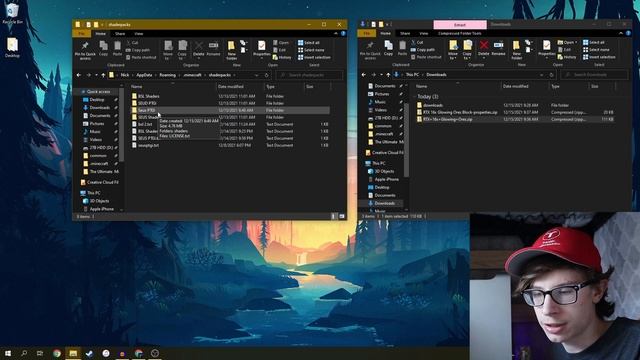Viewport: 640px width, 360px height.
Task: Click red Delete icon in Downloads window
Action: point(484,45)
